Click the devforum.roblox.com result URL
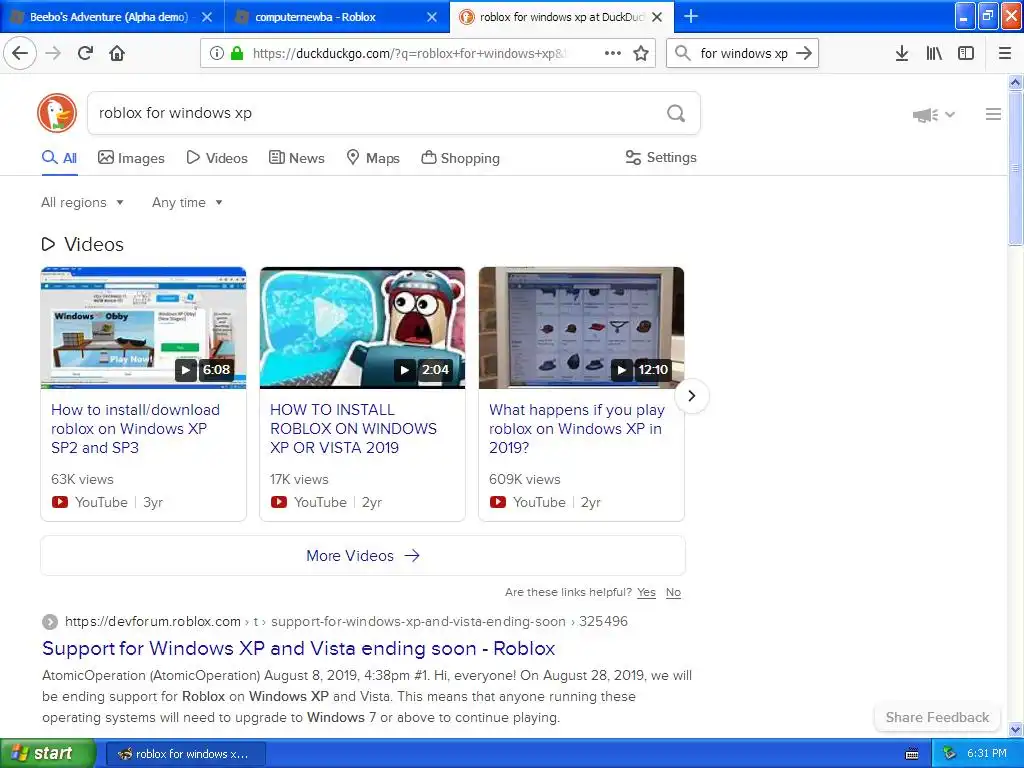The image size is (1024, 768). [x=346, y=621]
